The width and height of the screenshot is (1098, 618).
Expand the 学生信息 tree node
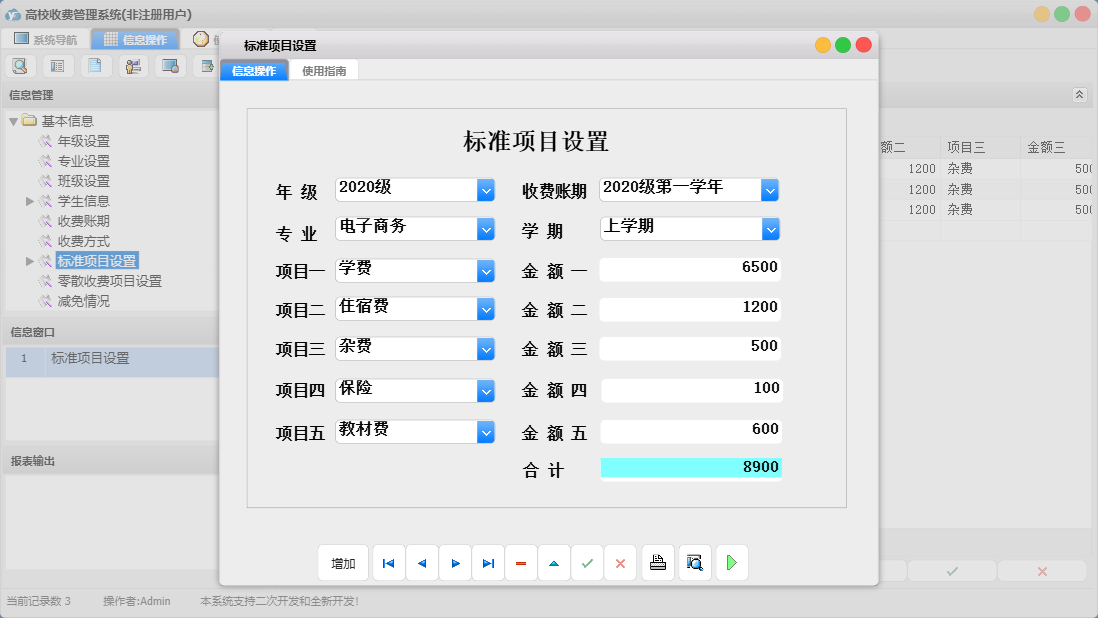click(31, 201)
